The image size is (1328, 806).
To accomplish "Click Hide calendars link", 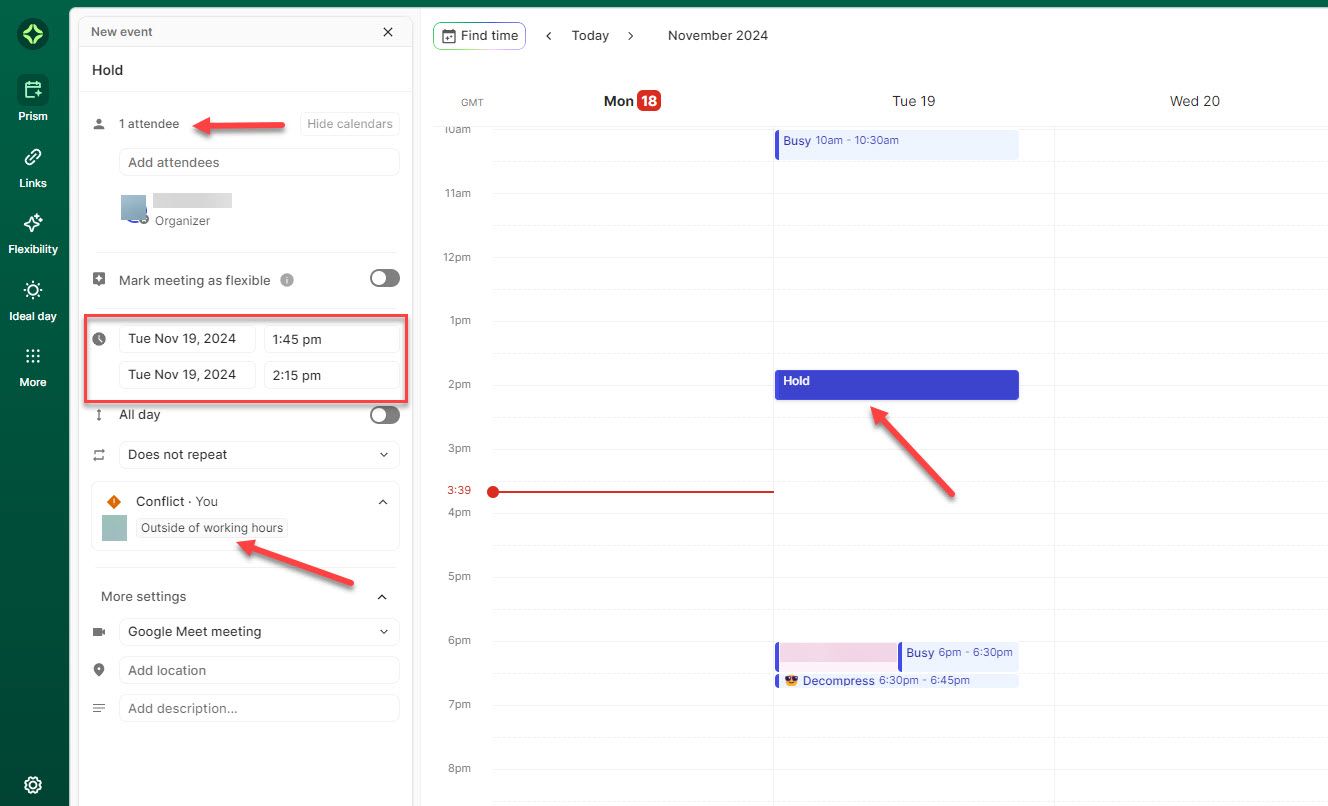I will pos(349,123).
